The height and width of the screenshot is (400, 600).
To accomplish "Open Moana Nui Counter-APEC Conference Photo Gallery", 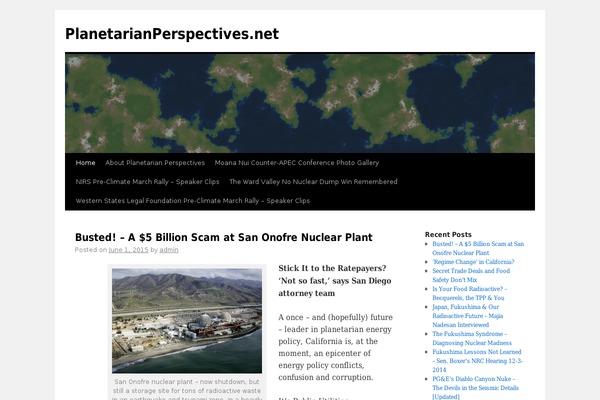I will (297, 163).
